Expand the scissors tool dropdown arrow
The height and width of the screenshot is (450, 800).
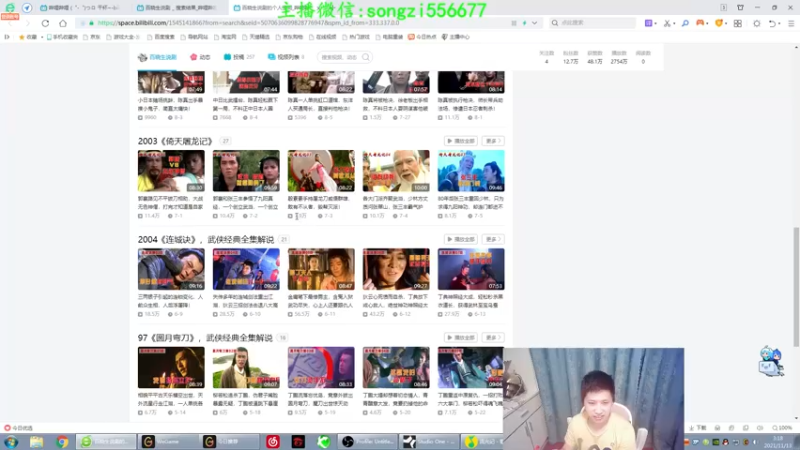point(674,23)
